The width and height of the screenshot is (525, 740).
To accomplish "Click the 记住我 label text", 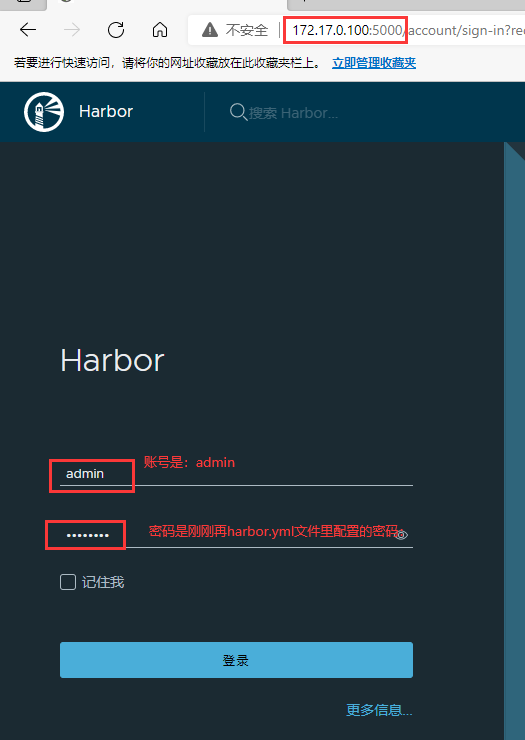I will pyautogui.click(x=103, y=582).
